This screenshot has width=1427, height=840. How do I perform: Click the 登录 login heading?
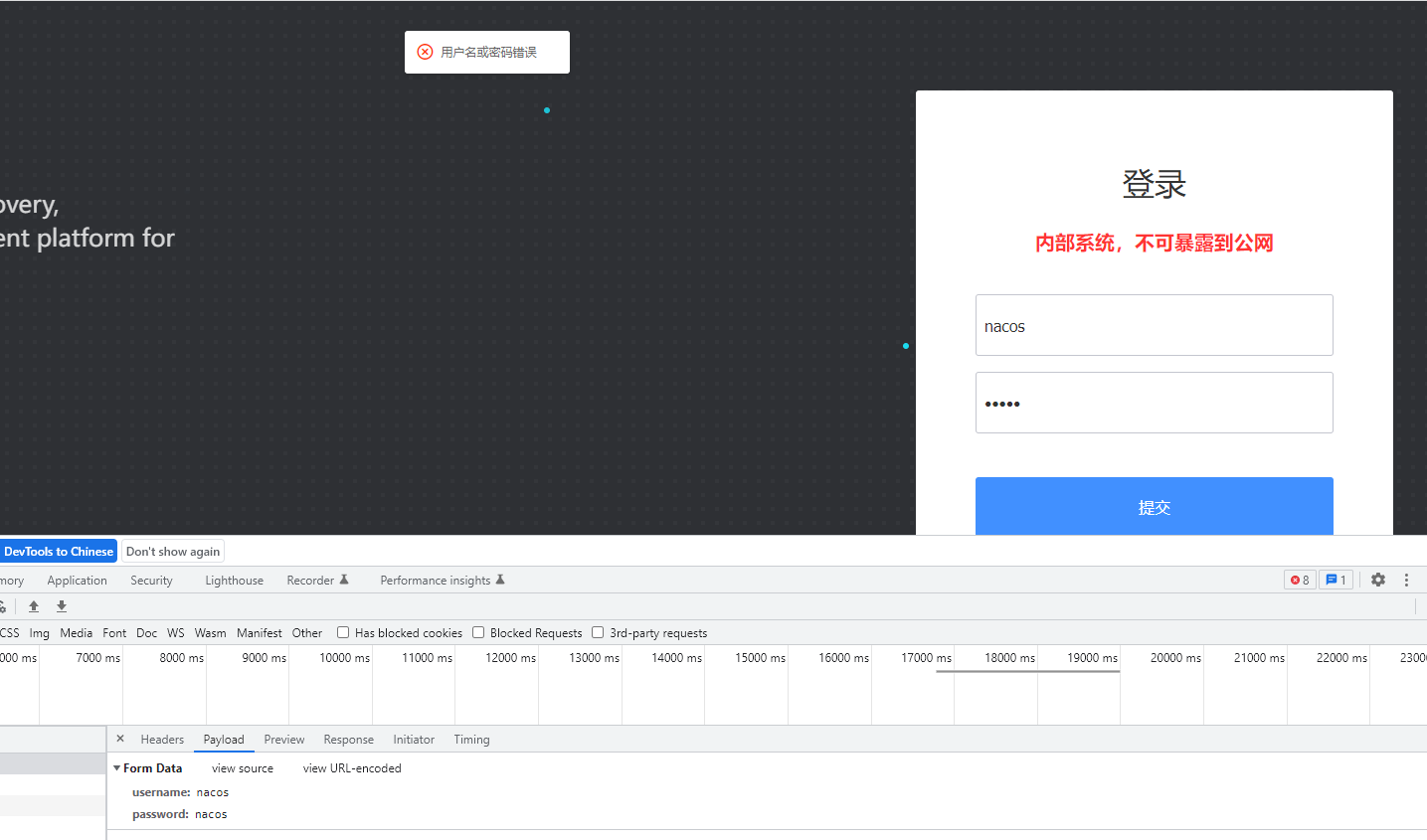(x=1154, y=184)
